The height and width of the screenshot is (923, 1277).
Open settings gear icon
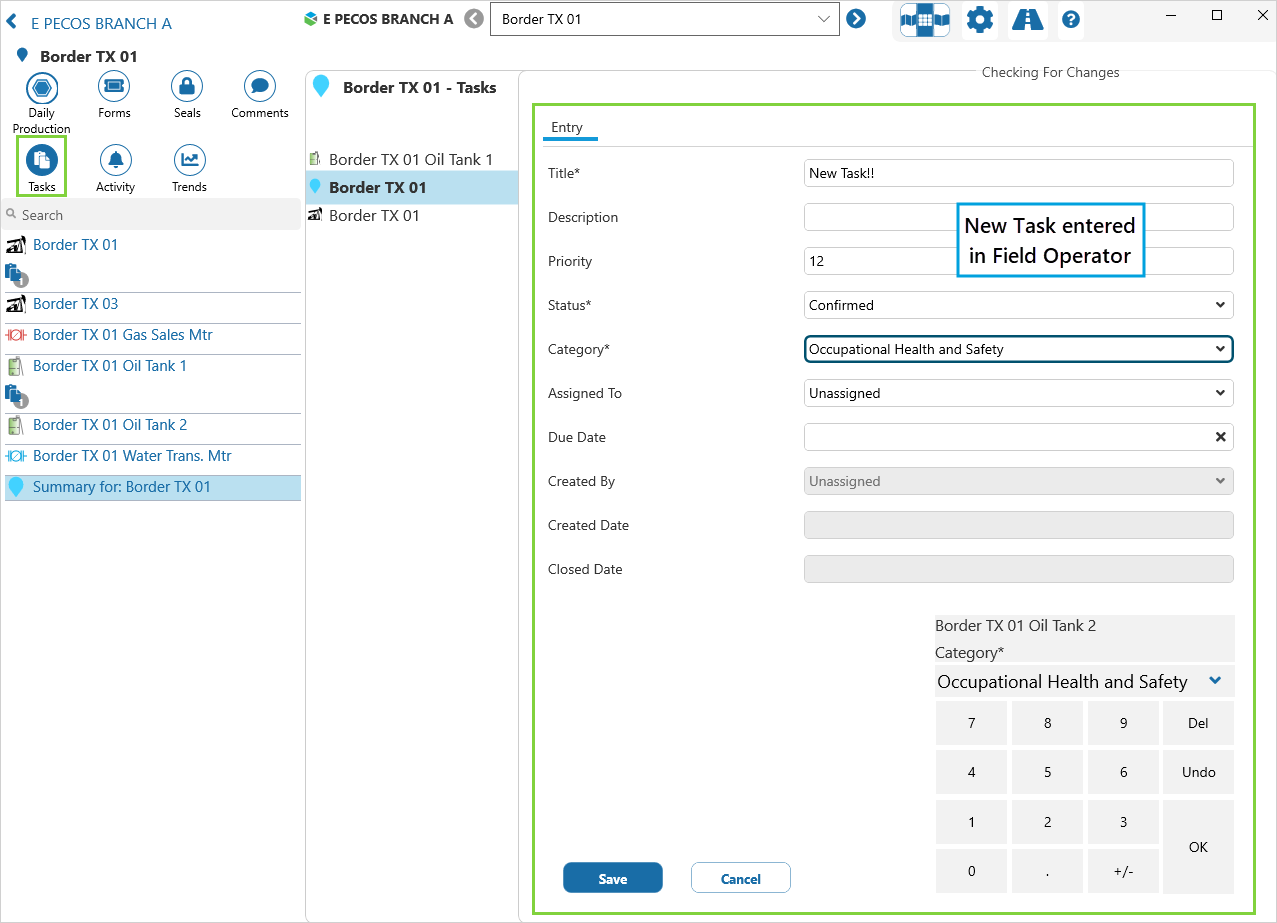[980, 20]
